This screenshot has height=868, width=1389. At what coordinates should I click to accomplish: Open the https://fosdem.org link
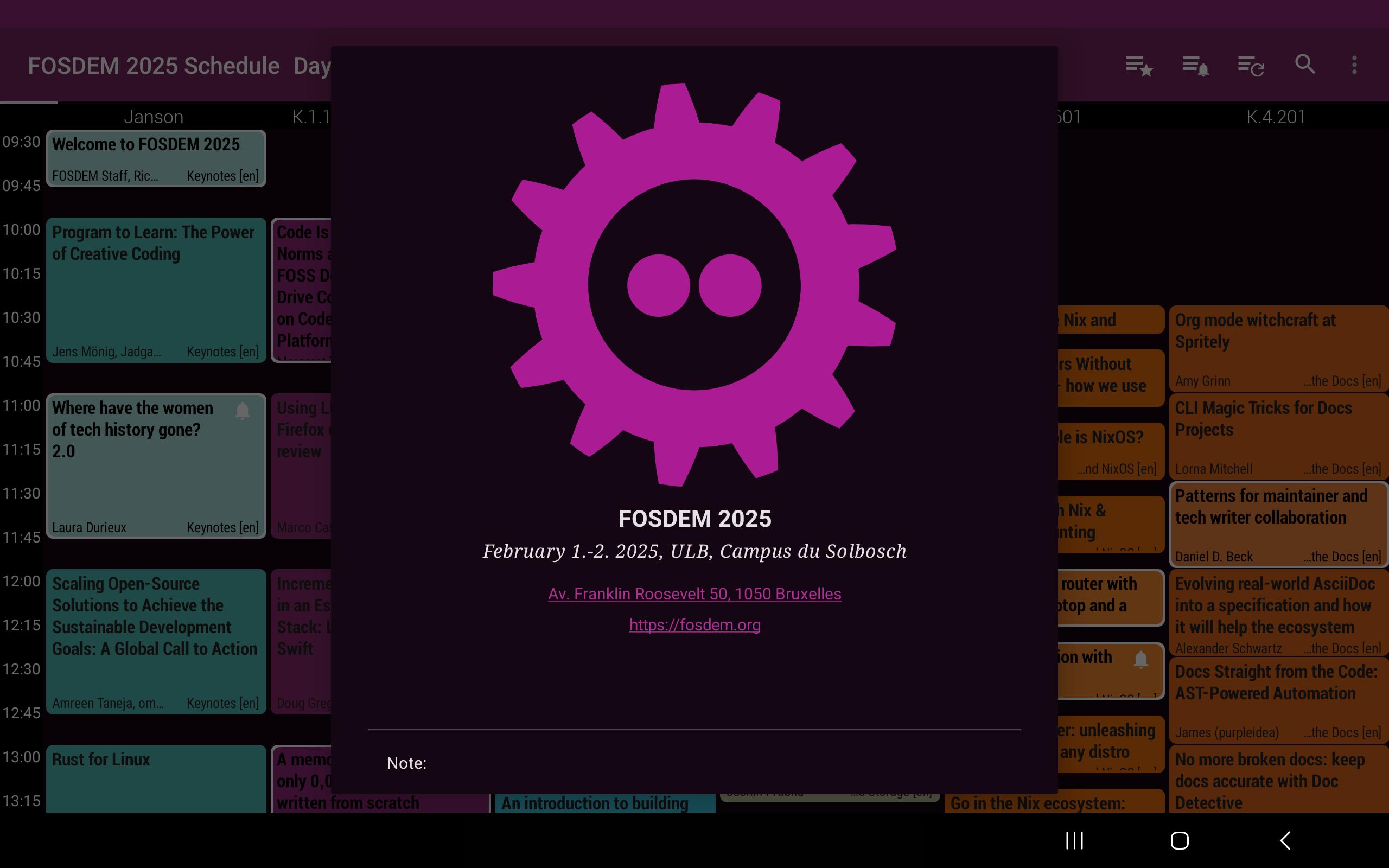(694, 624)
